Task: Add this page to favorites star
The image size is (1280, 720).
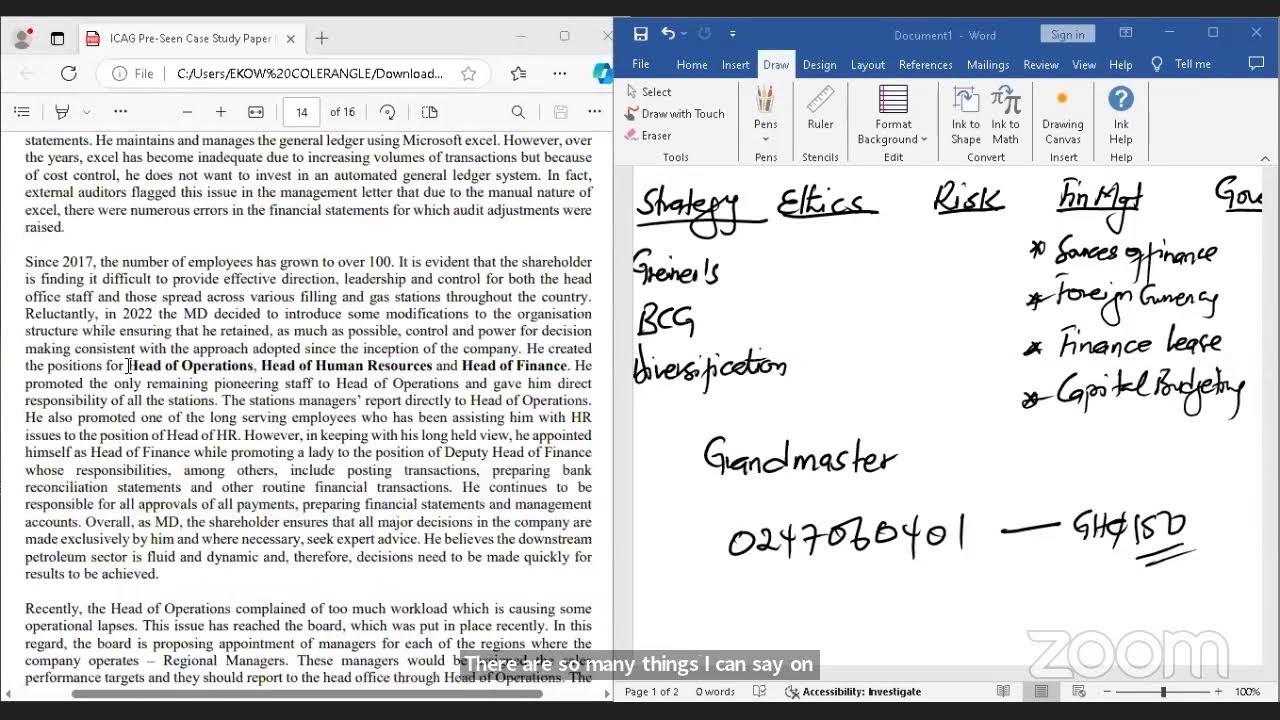Action: tap(468, 73)
